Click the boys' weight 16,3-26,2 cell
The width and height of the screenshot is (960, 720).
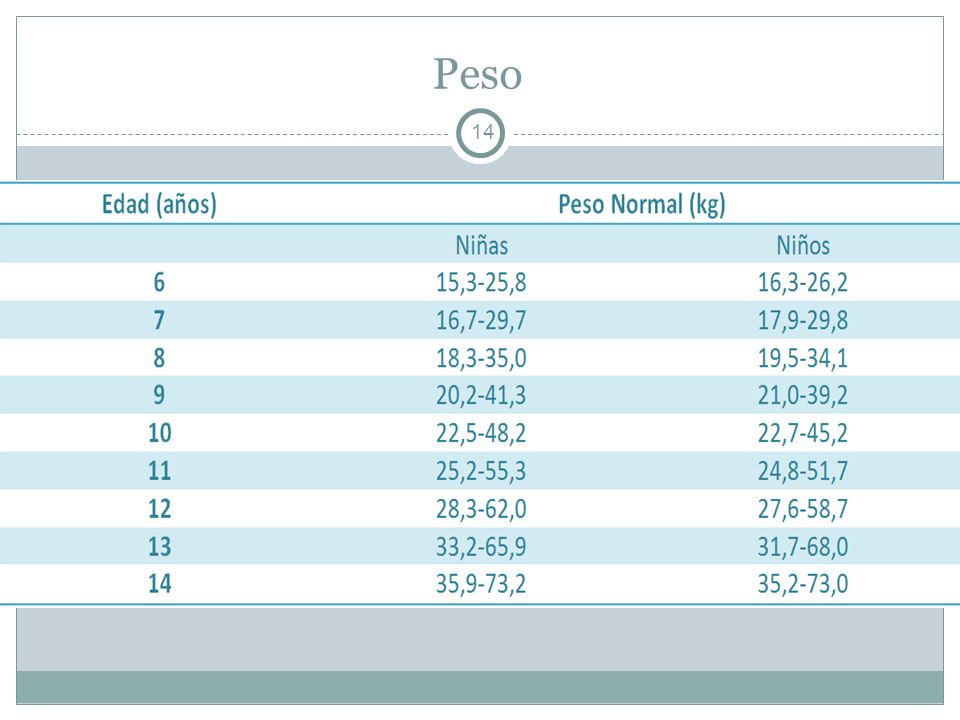(x=803, y=282)
